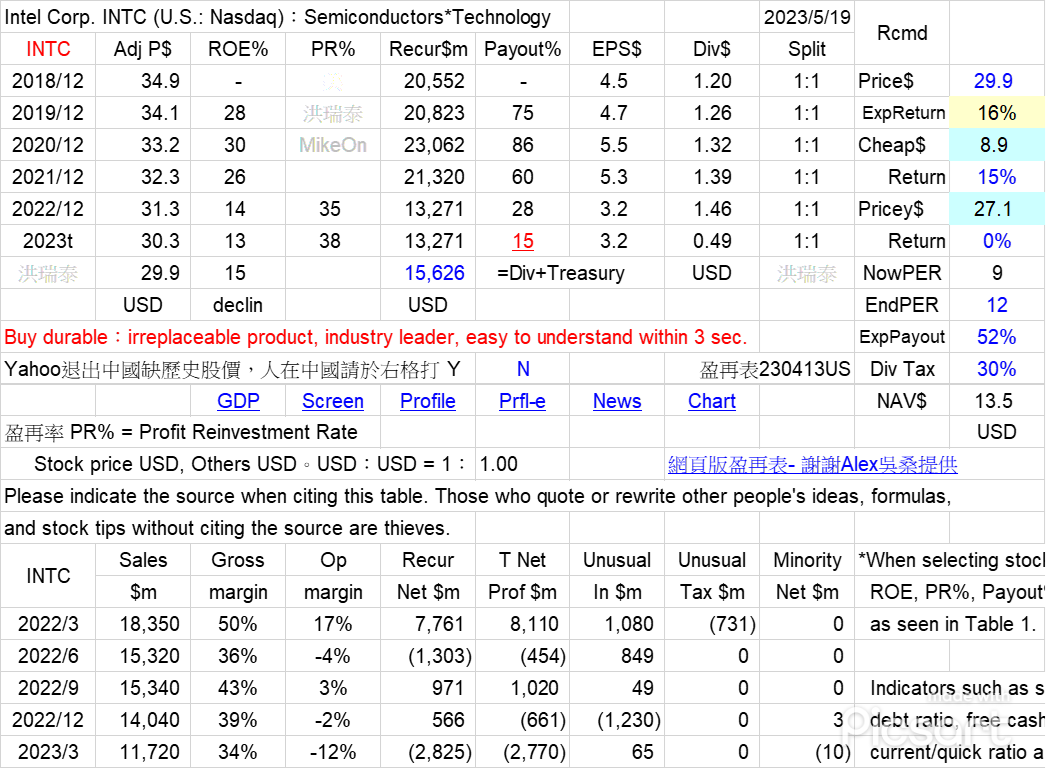Click the NAV$ value 13.5
Screen dimensions: 1046x769
[994, 401]
